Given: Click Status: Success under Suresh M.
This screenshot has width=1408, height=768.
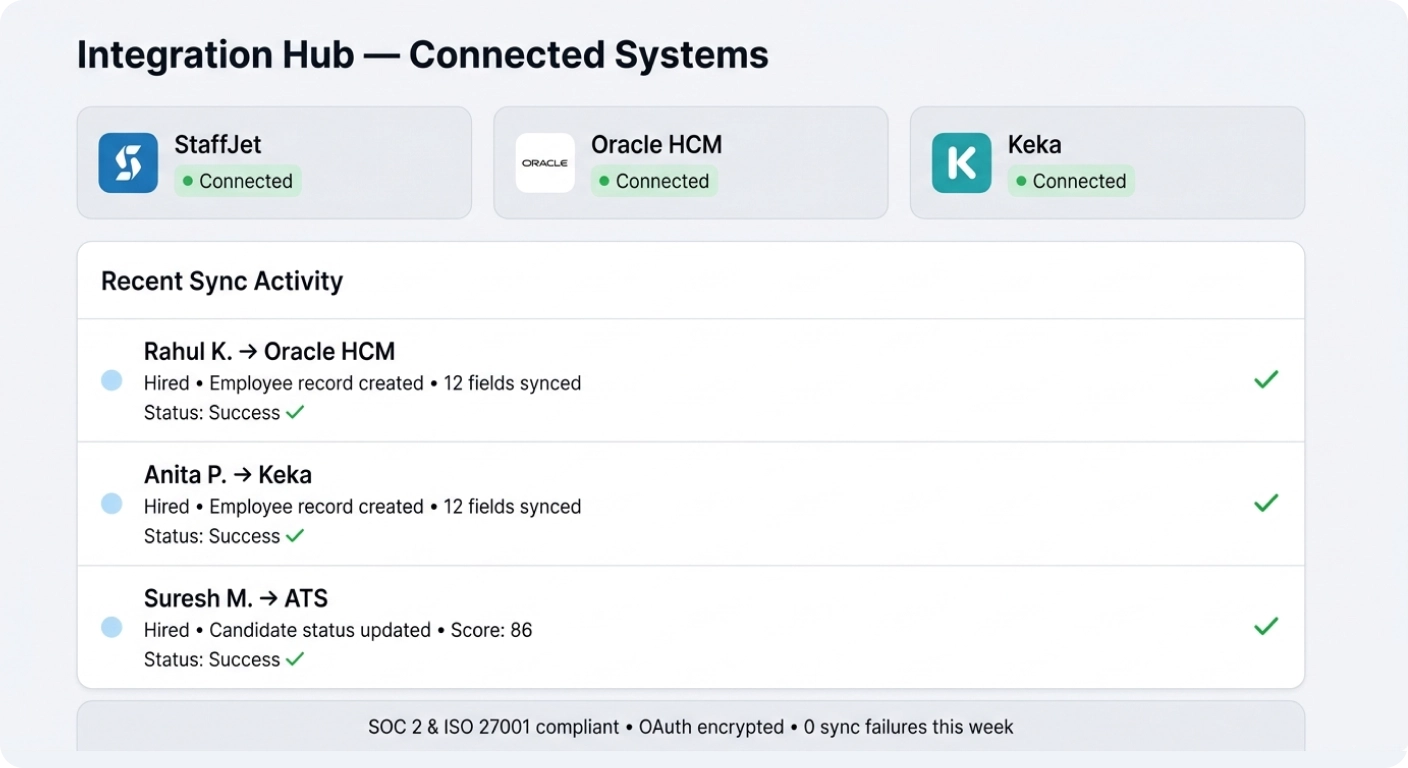Looking at the screenshot, I should pyautogui.click(x=223, y=660).
